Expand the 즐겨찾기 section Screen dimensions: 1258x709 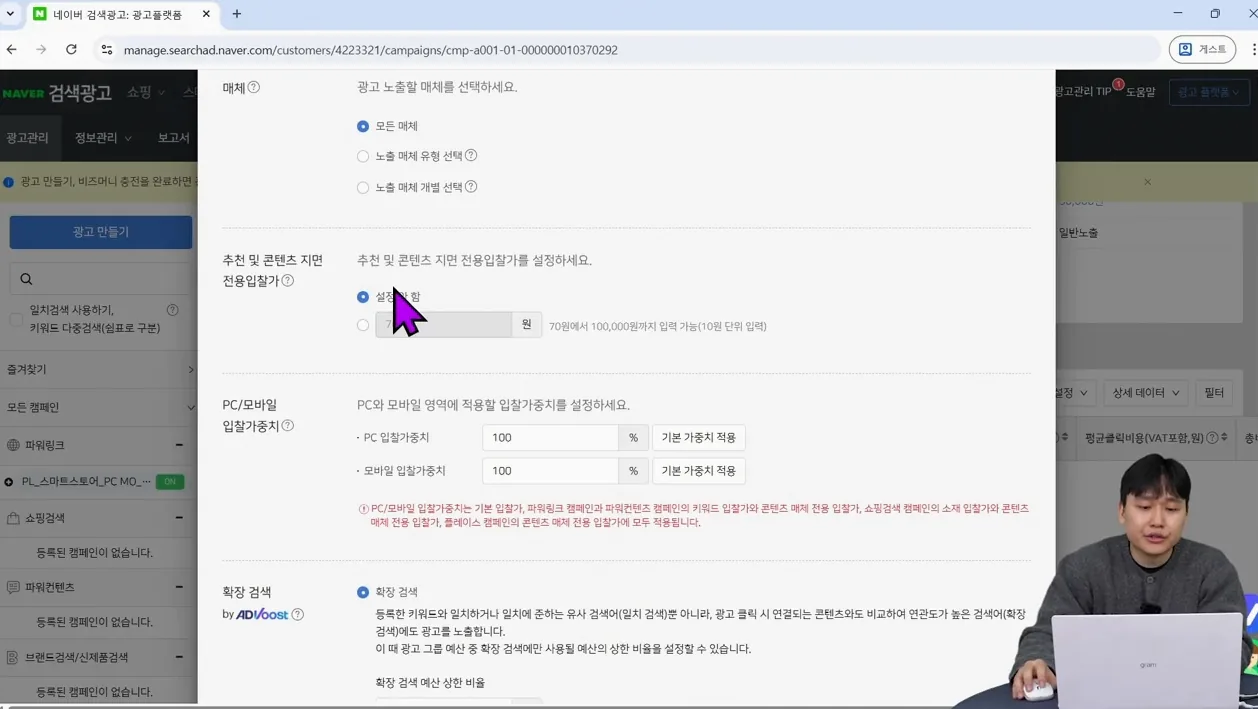(x=190, y=370)
